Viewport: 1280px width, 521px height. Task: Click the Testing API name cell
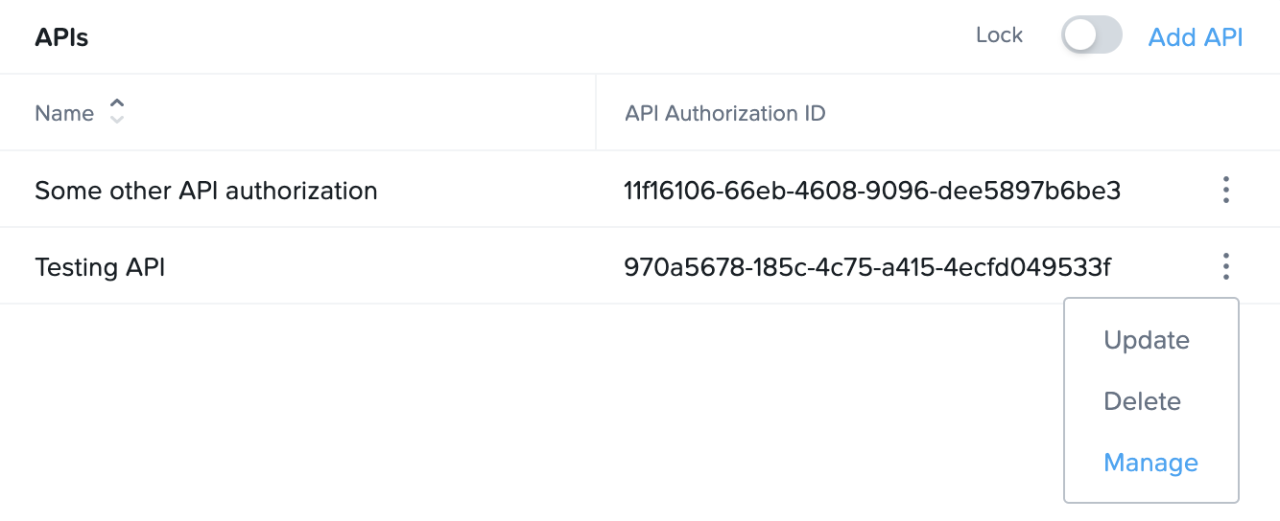(x=100, y=267)
